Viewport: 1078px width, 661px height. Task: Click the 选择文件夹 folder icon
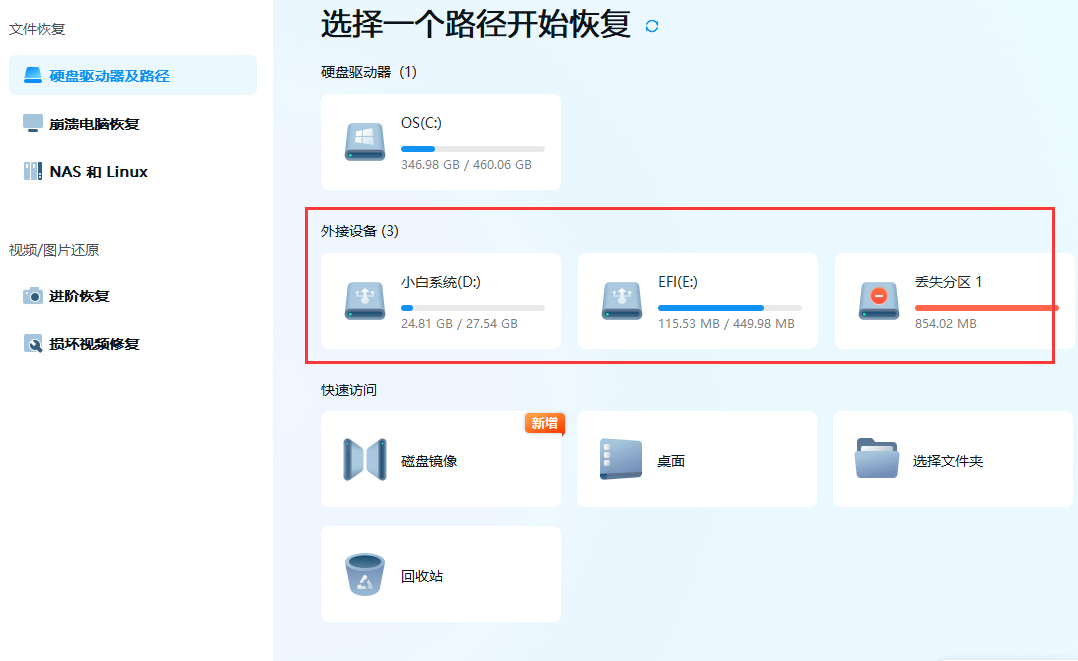(x=878, y=456)
